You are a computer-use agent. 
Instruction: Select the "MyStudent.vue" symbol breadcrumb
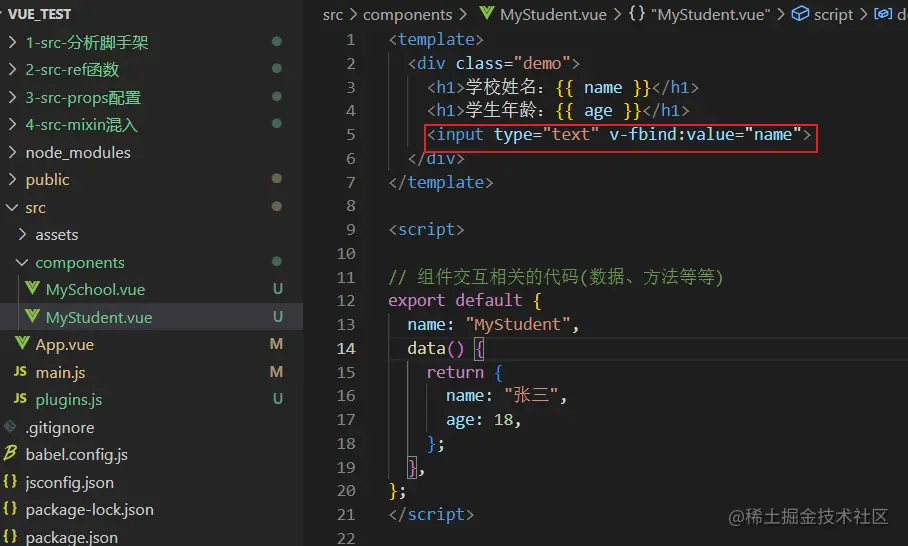(x=711, y=14)
